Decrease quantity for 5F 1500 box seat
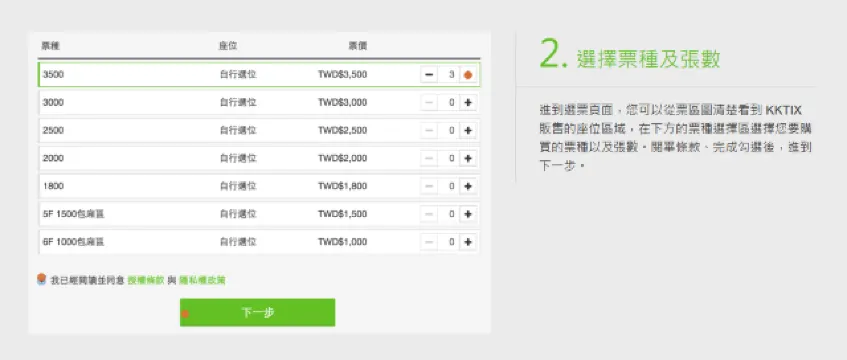The width and height of the screenshot is (847, 360). (429, 214)
